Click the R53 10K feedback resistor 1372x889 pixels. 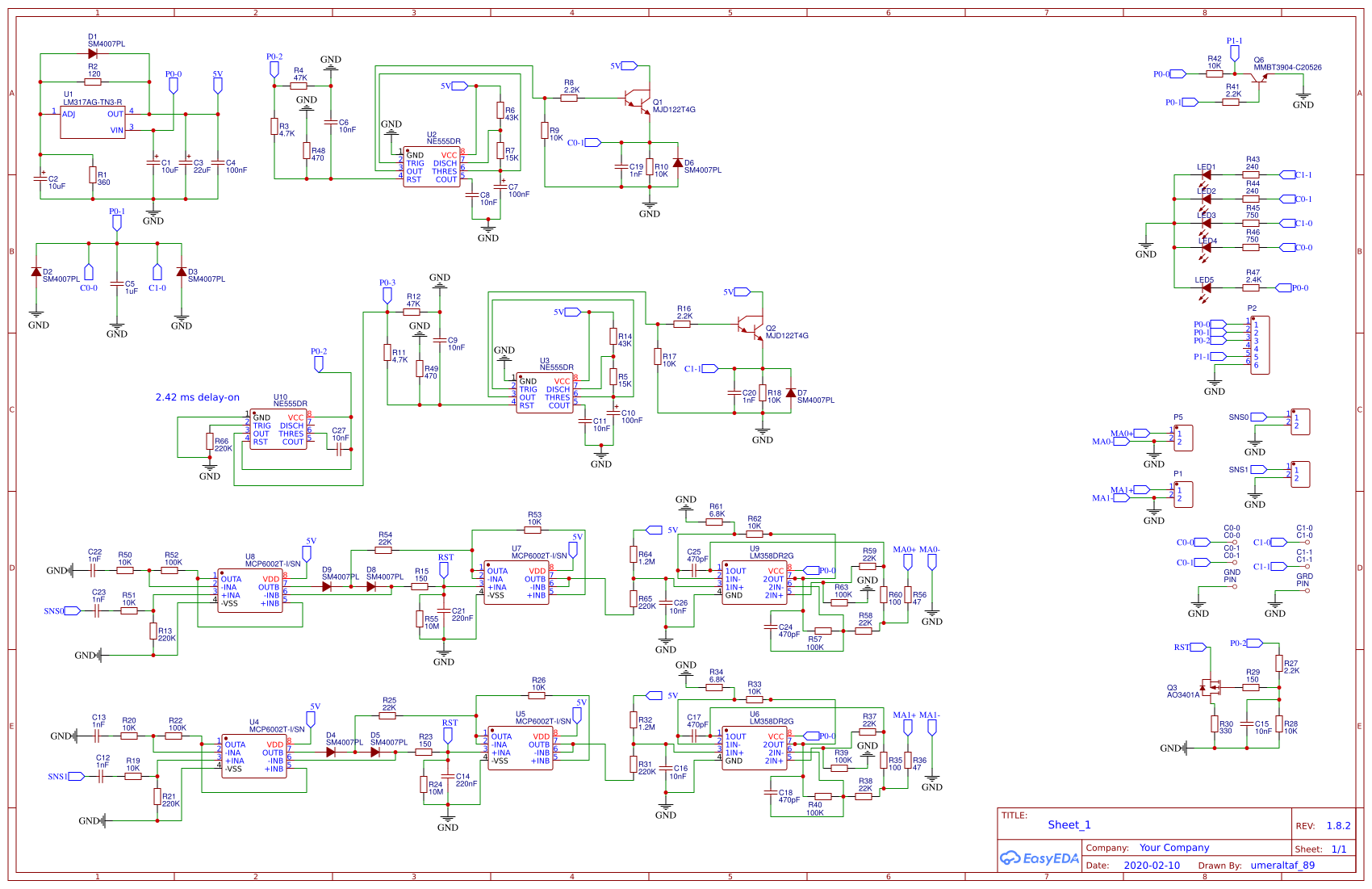coord(533,530)
